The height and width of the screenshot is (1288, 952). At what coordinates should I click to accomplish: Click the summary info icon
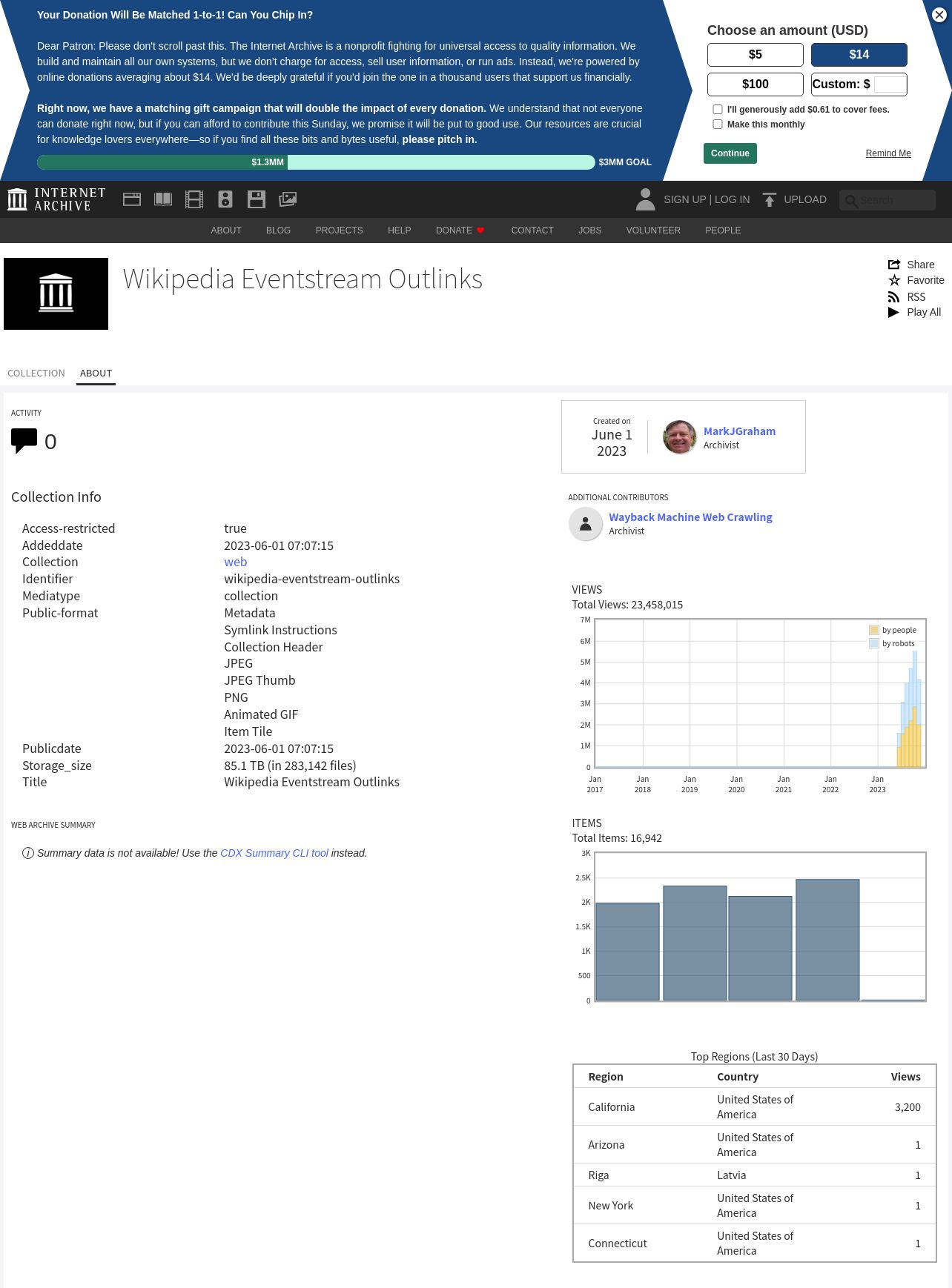(28, 853)
